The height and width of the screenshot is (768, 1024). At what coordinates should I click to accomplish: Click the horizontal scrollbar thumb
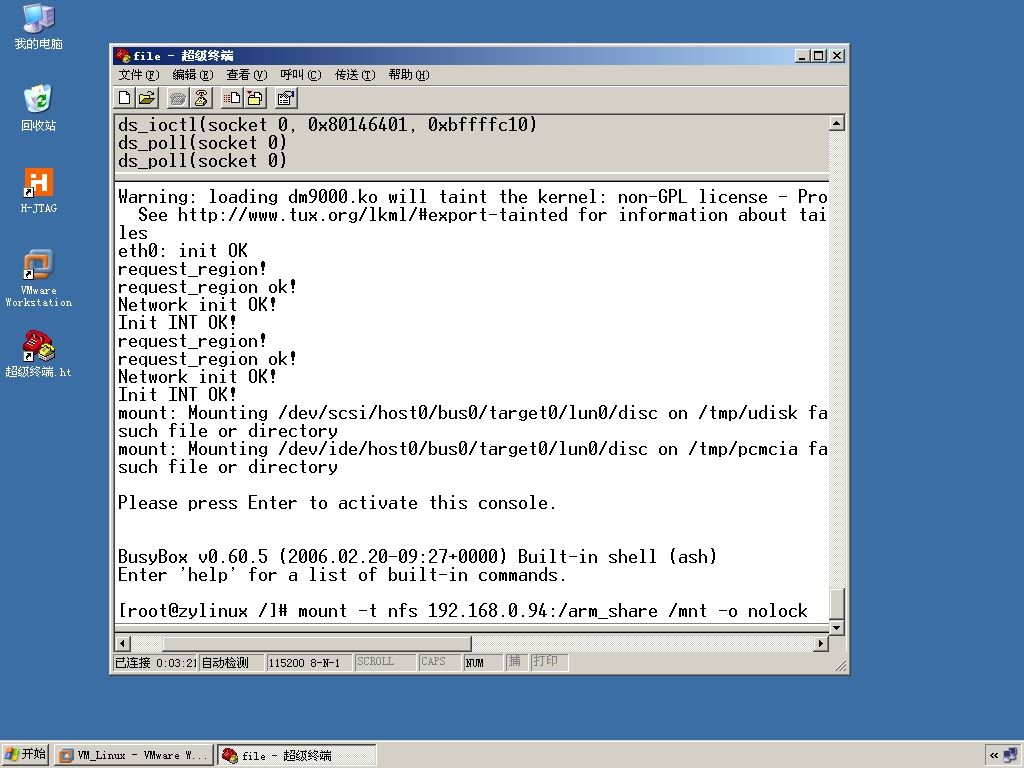tap(317, 643)
